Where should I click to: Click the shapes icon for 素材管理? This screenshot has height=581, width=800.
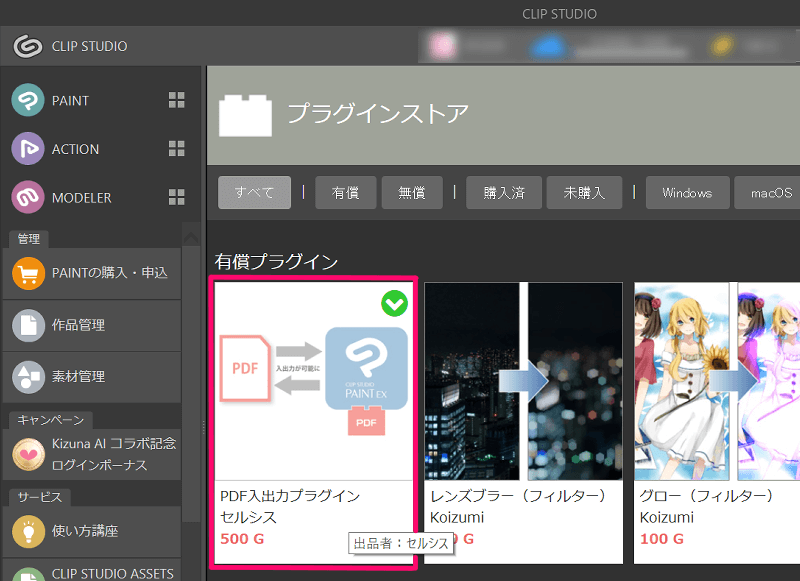tap(29, 377)
